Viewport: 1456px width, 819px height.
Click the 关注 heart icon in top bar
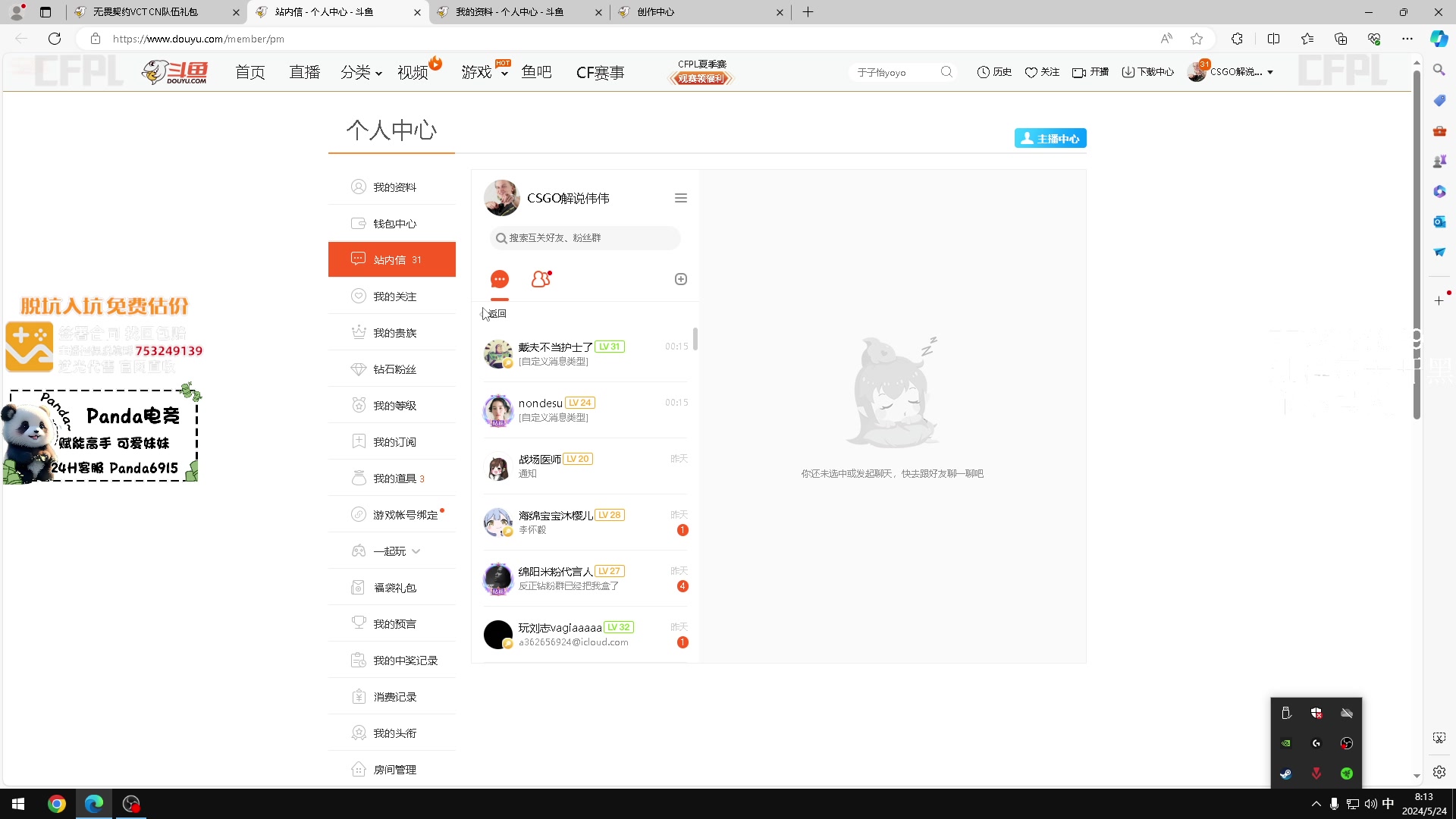1042,71
